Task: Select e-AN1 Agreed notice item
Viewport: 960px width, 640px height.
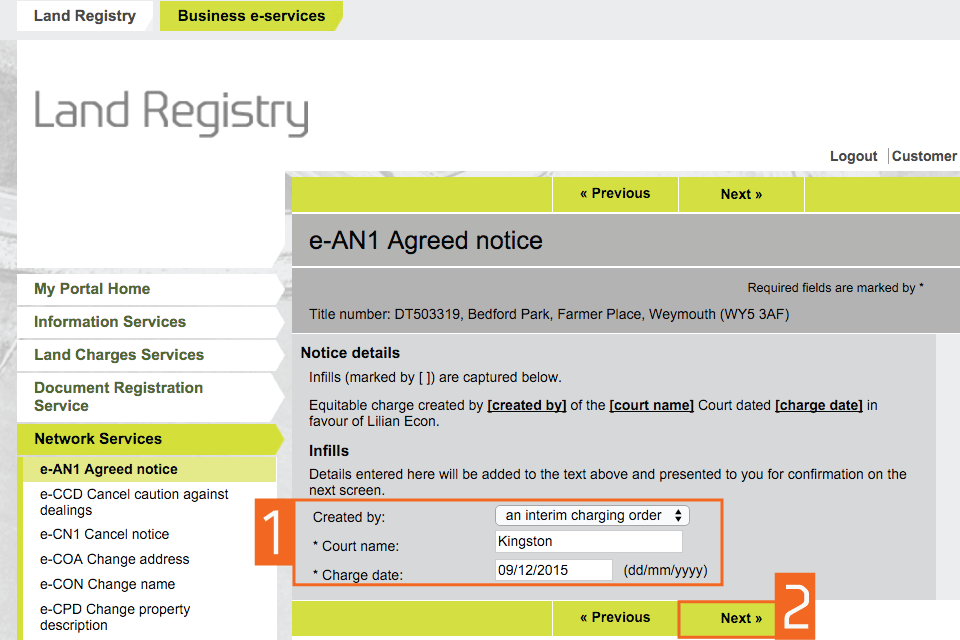Action: [109, 469]
